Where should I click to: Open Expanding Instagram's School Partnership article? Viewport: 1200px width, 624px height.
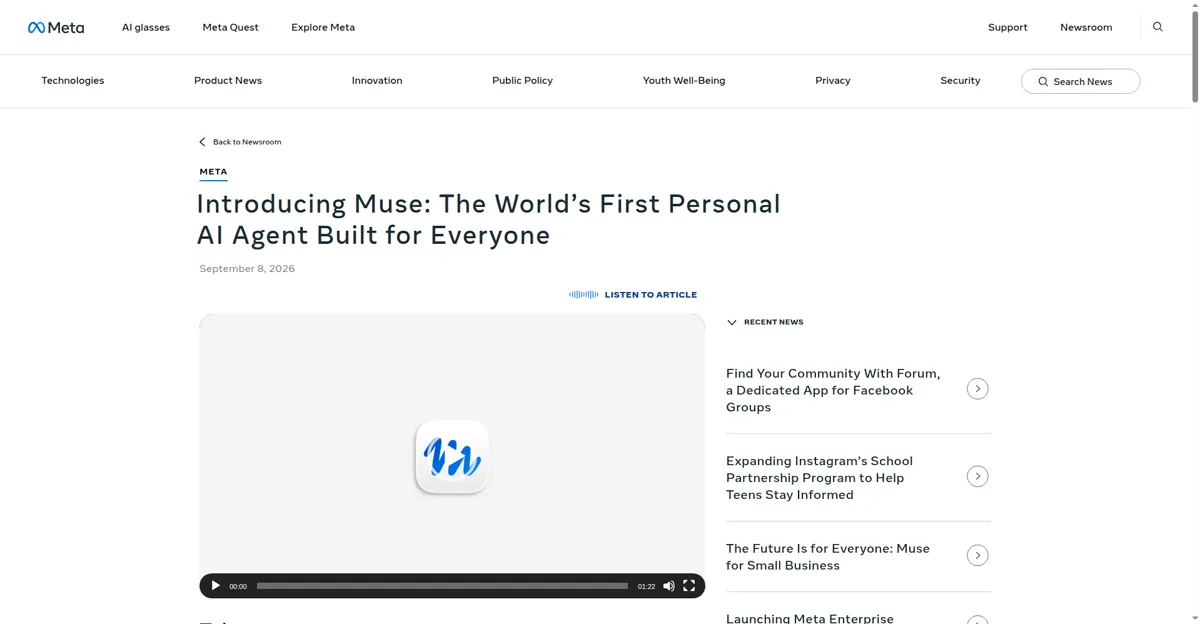820,478
